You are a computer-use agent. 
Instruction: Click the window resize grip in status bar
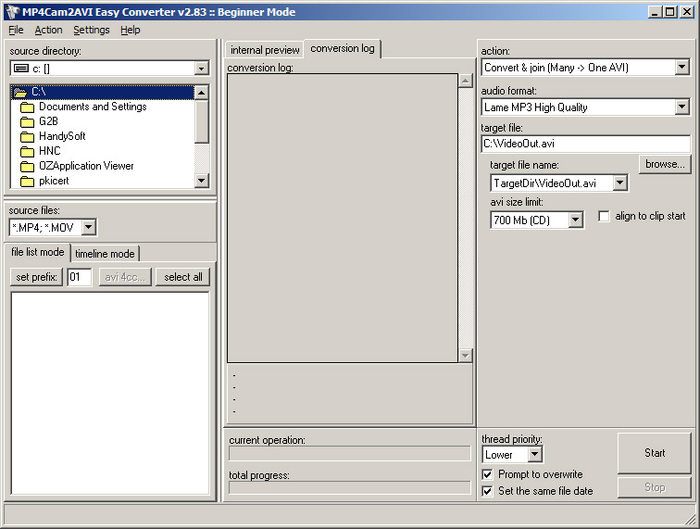[690, 517]
